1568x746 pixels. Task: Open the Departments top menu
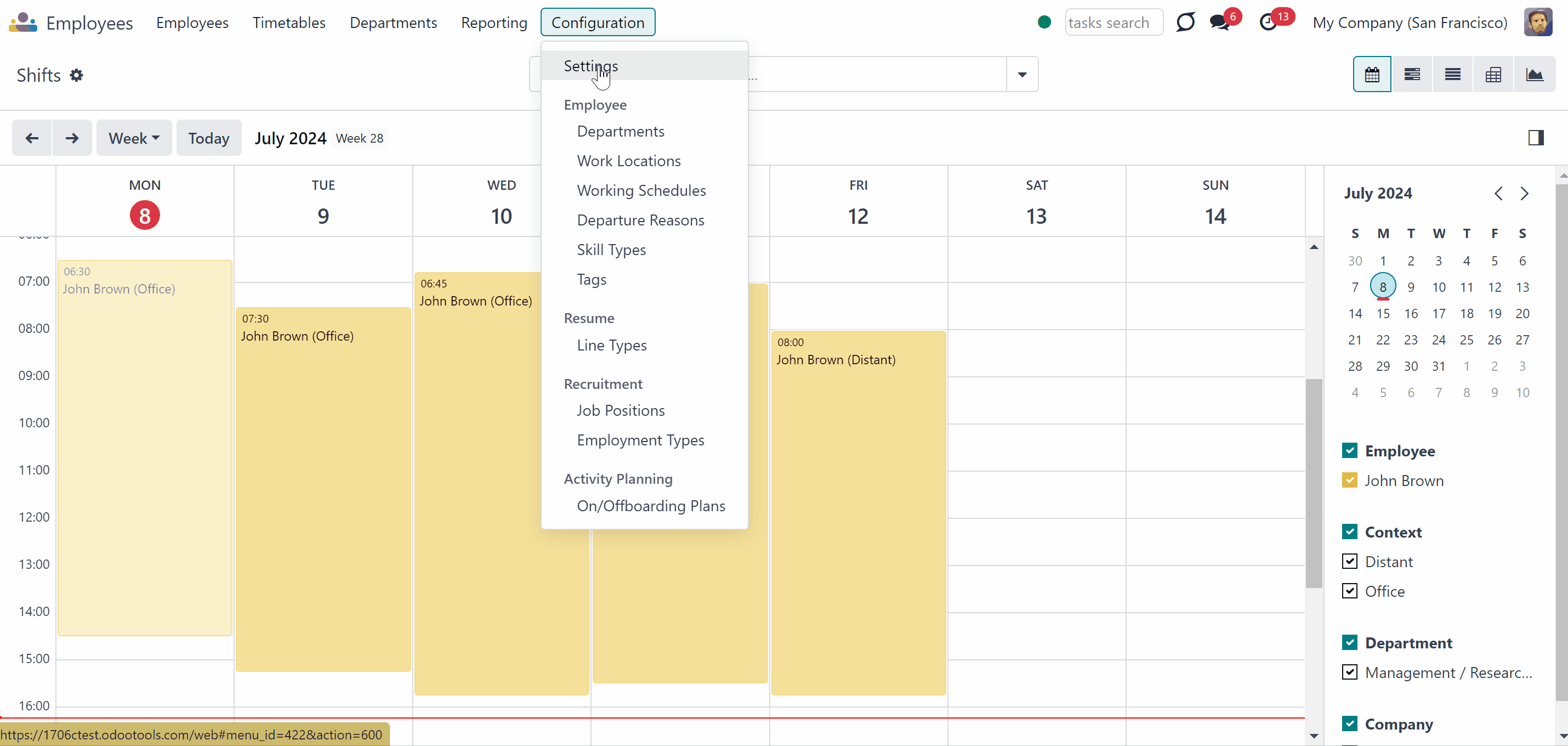click(x=393, y=22)
